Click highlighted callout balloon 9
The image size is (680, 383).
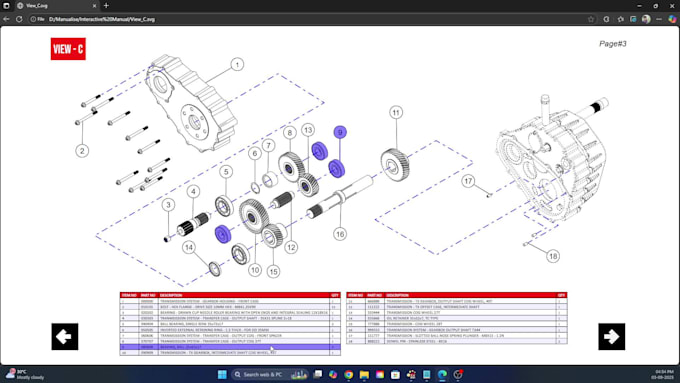point(340,132)
